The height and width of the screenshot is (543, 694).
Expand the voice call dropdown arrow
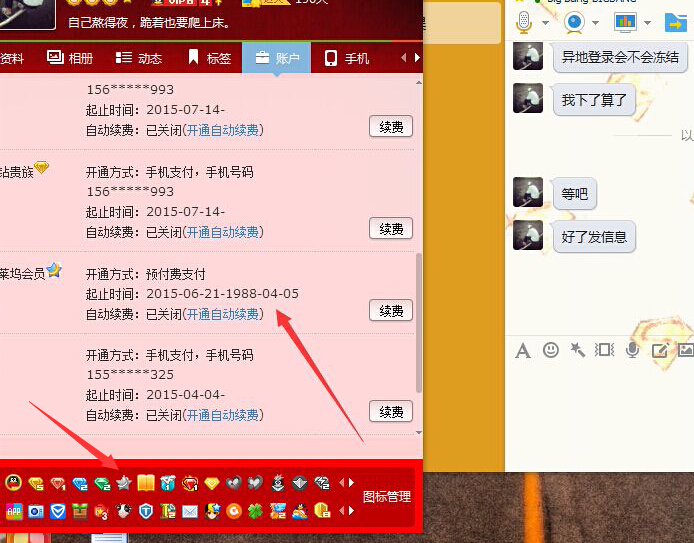pos(545,23)
